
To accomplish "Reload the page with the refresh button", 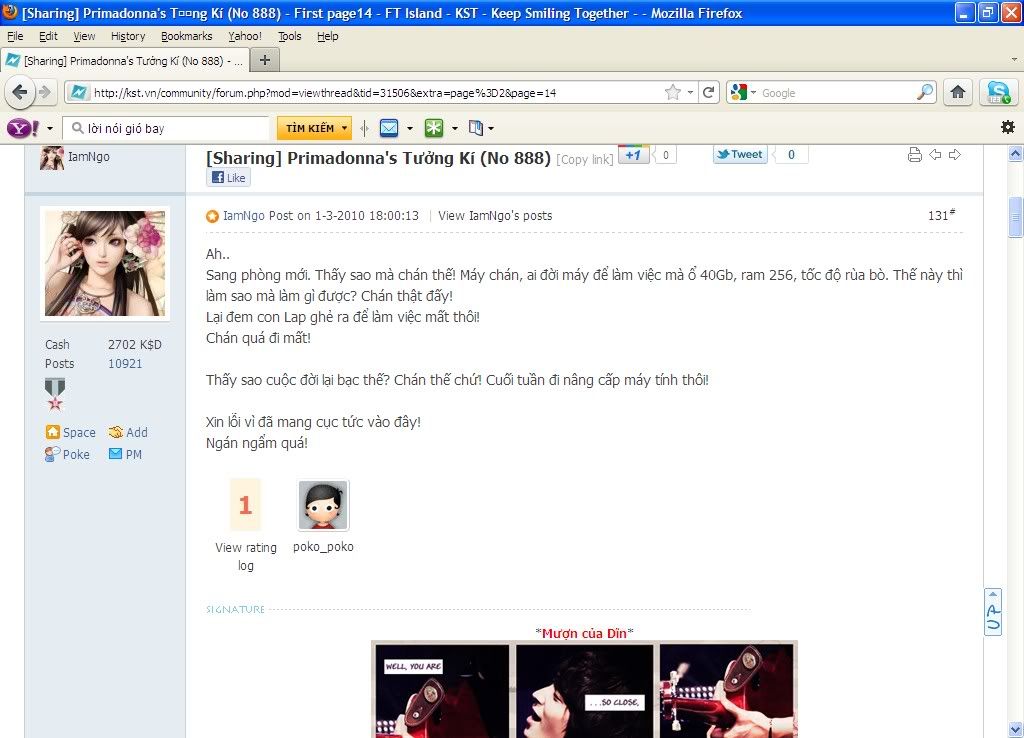I will pyautogui.click(x=709, y=93).
